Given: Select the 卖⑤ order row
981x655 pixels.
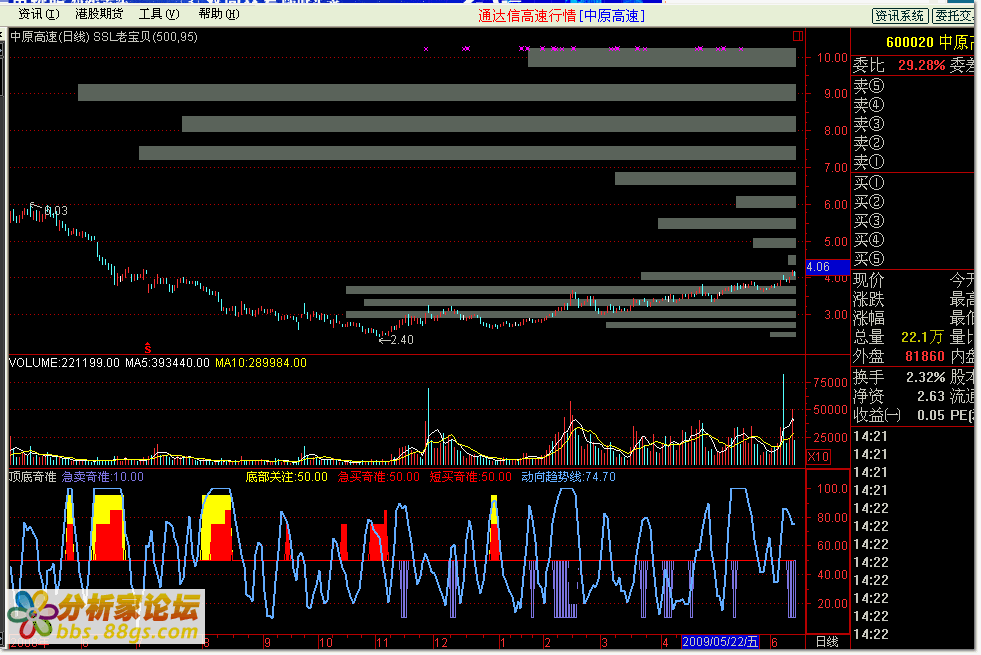Looking at the screenshot, I should coord(914,86).
